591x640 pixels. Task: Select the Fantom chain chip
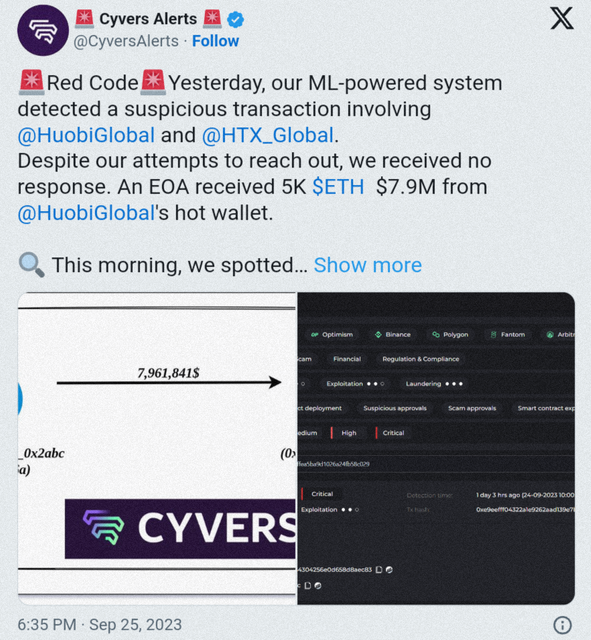pyautogui.click(x=508, y=335)
